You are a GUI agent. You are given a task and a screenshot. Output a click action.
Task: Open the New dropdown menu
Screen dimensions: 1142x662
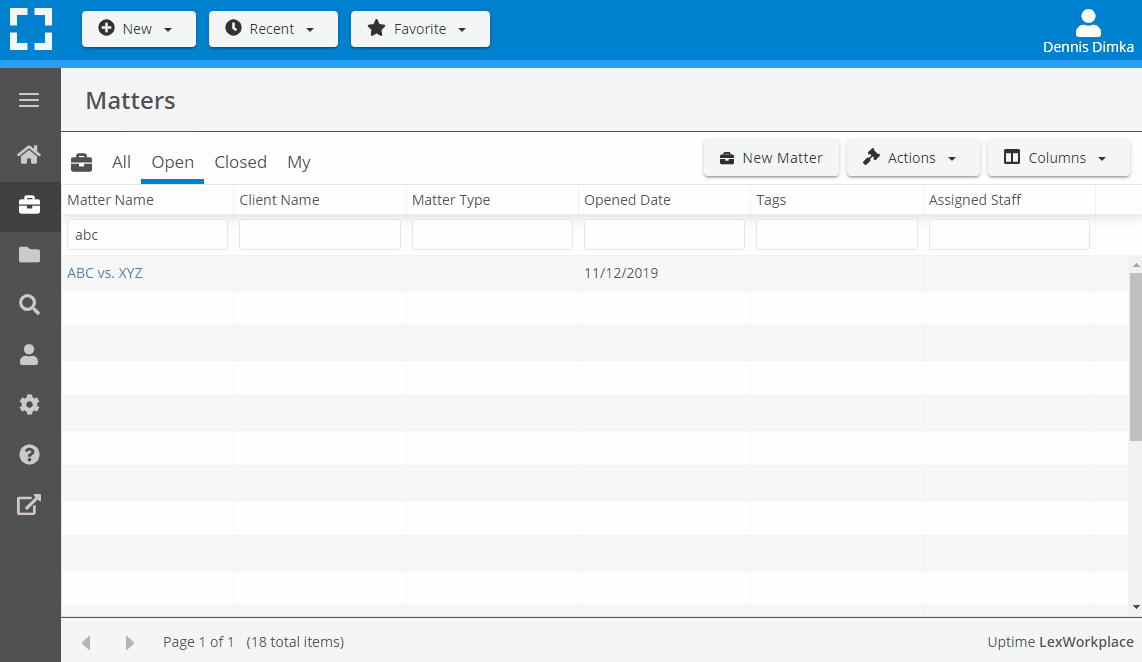[138, 29]
